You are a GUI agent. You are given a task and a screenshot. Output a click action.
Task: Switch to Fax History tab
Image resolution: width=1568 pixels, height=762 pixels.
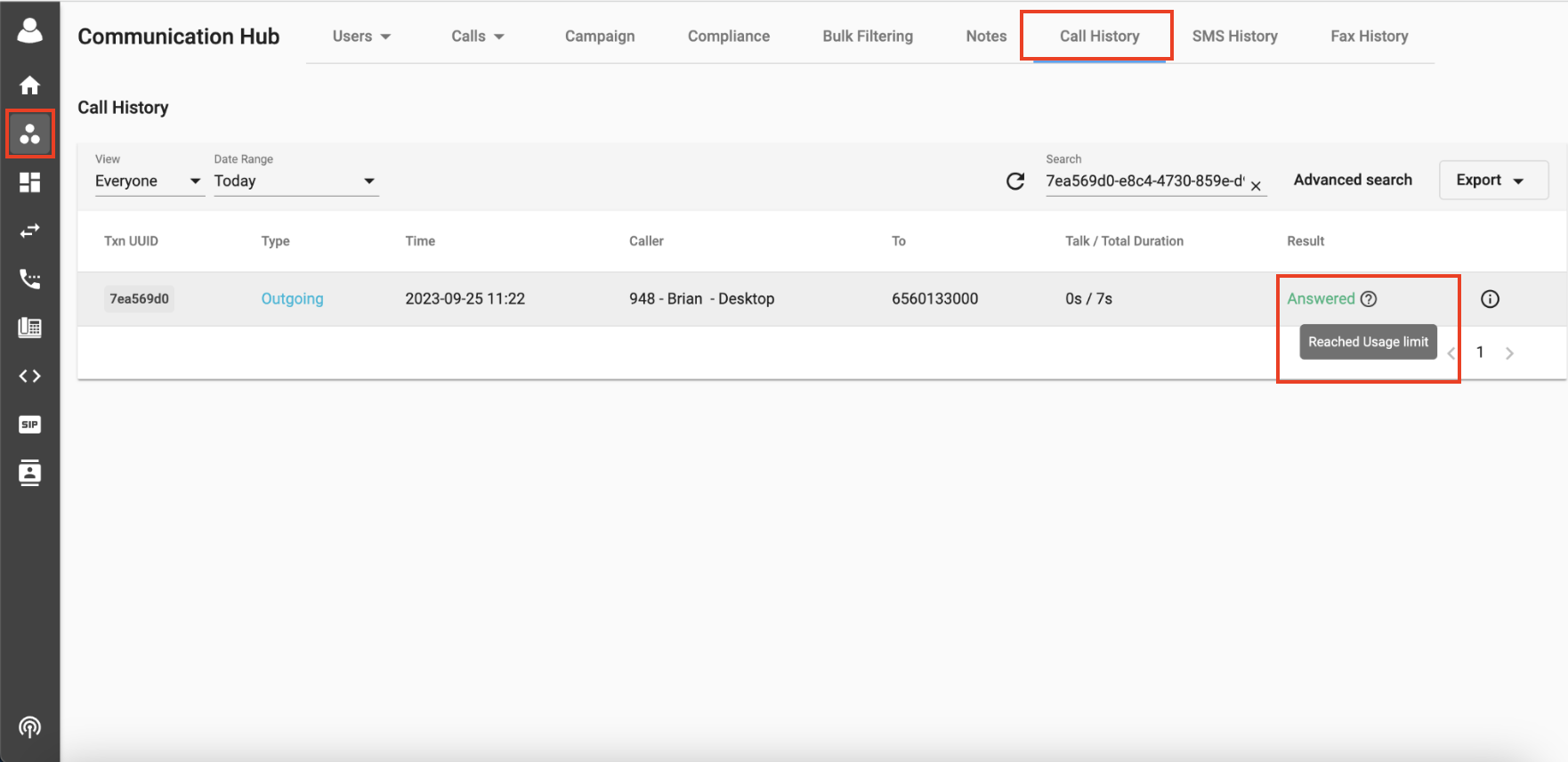1369,36
